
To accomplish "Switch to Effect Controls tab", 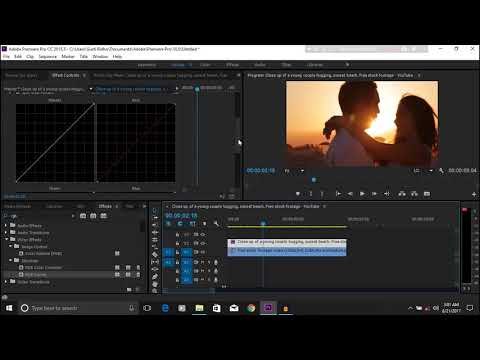I will tap(65, 75).
